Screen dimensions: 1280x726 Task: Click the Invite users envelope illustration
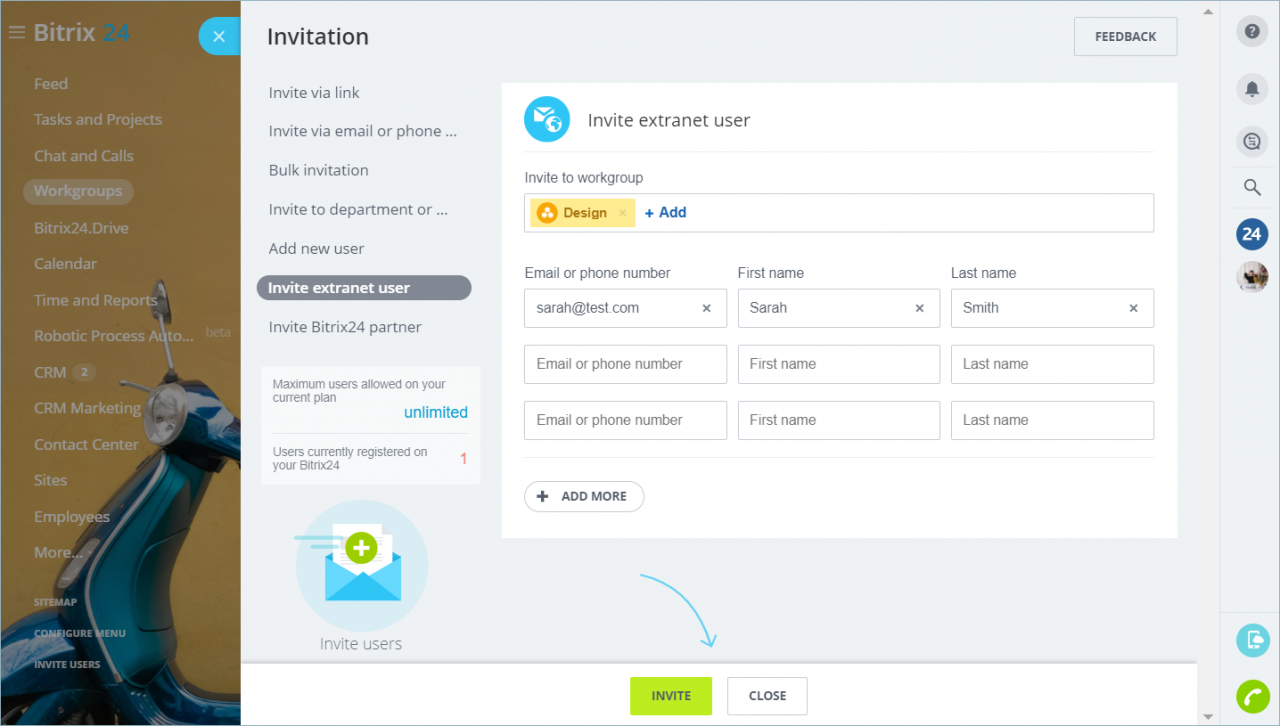pos(361,566)
